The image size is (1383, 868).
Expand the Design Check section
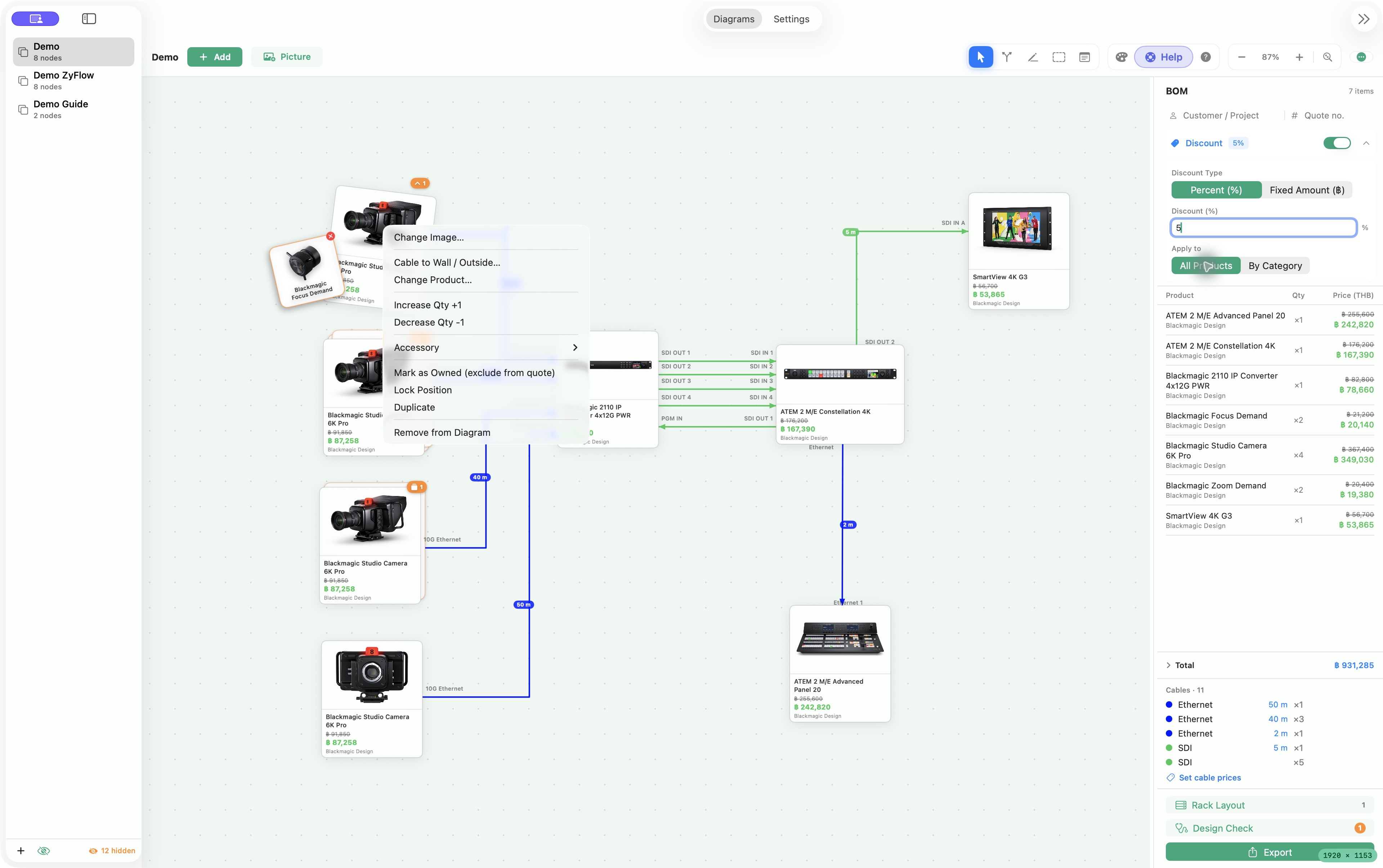click(x=1269, y=828)
